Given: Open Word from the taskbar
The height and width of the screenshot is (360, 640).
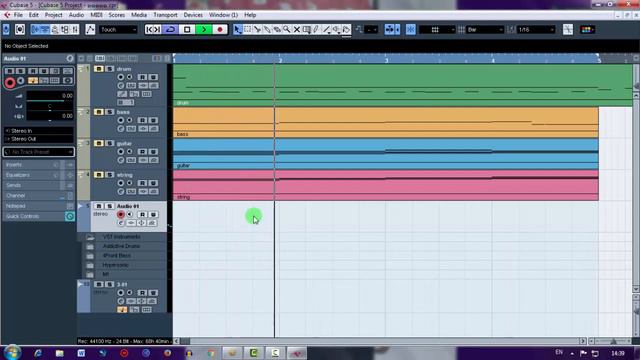Looking at the screenshot, I should click(x=81, y=353).
